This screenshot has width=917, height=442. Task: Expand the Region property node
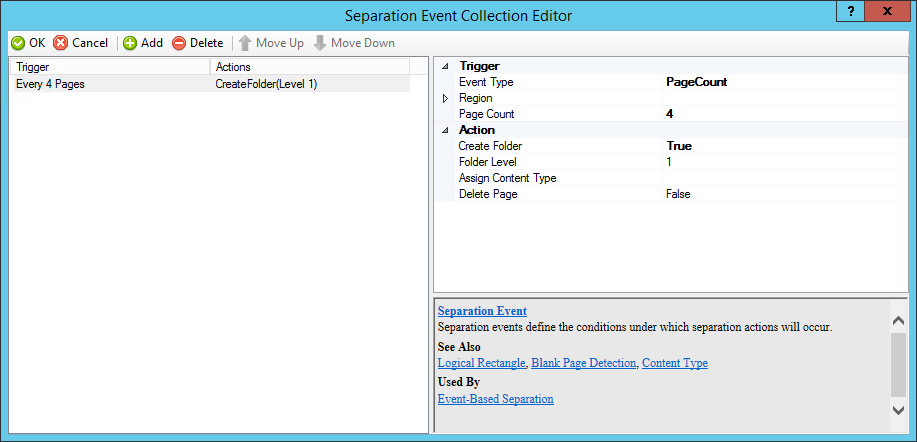click(x=446, y=98)
